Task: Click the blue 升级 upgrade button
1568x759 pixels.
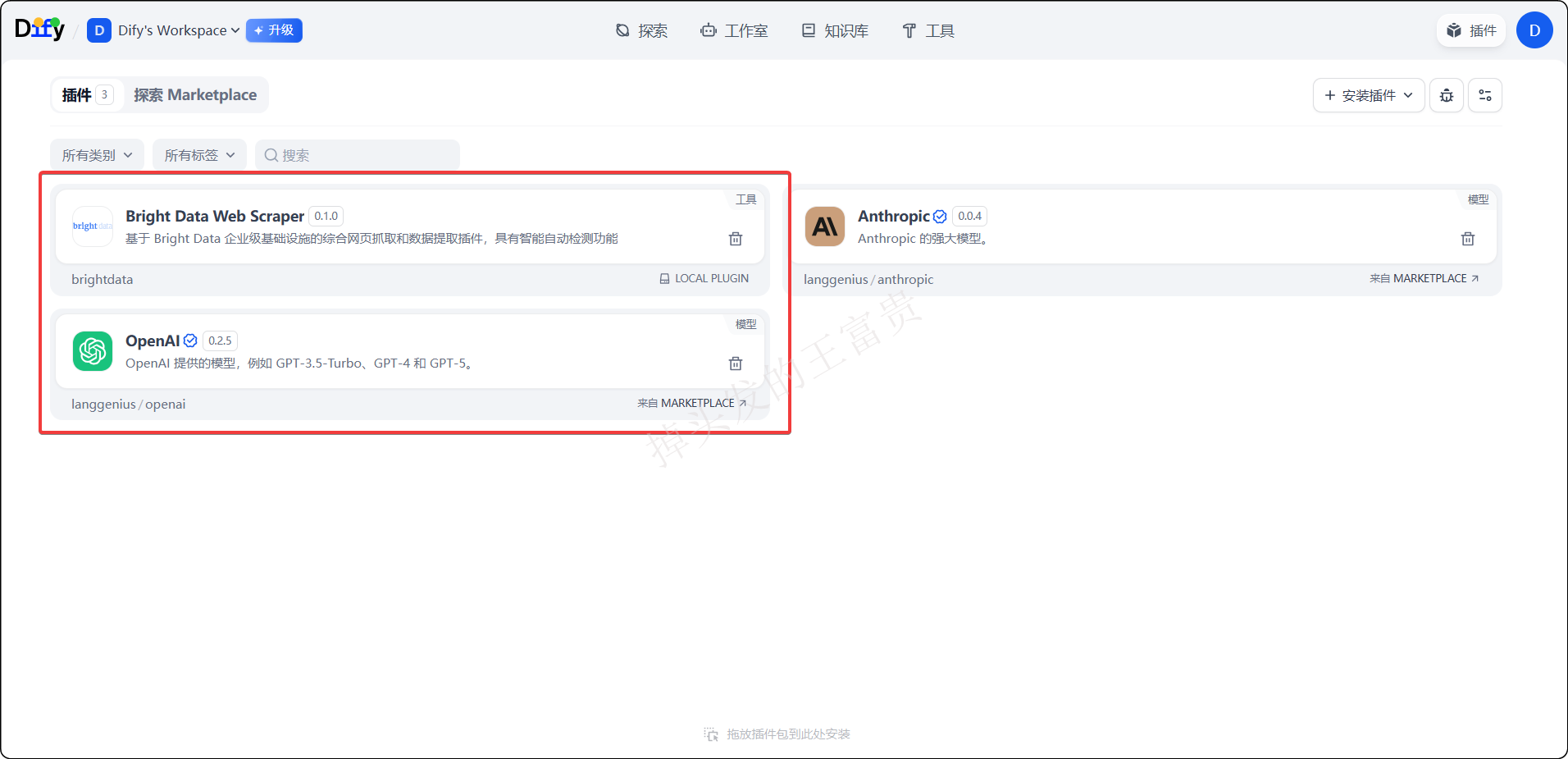Action: click(x=274, y=30)
